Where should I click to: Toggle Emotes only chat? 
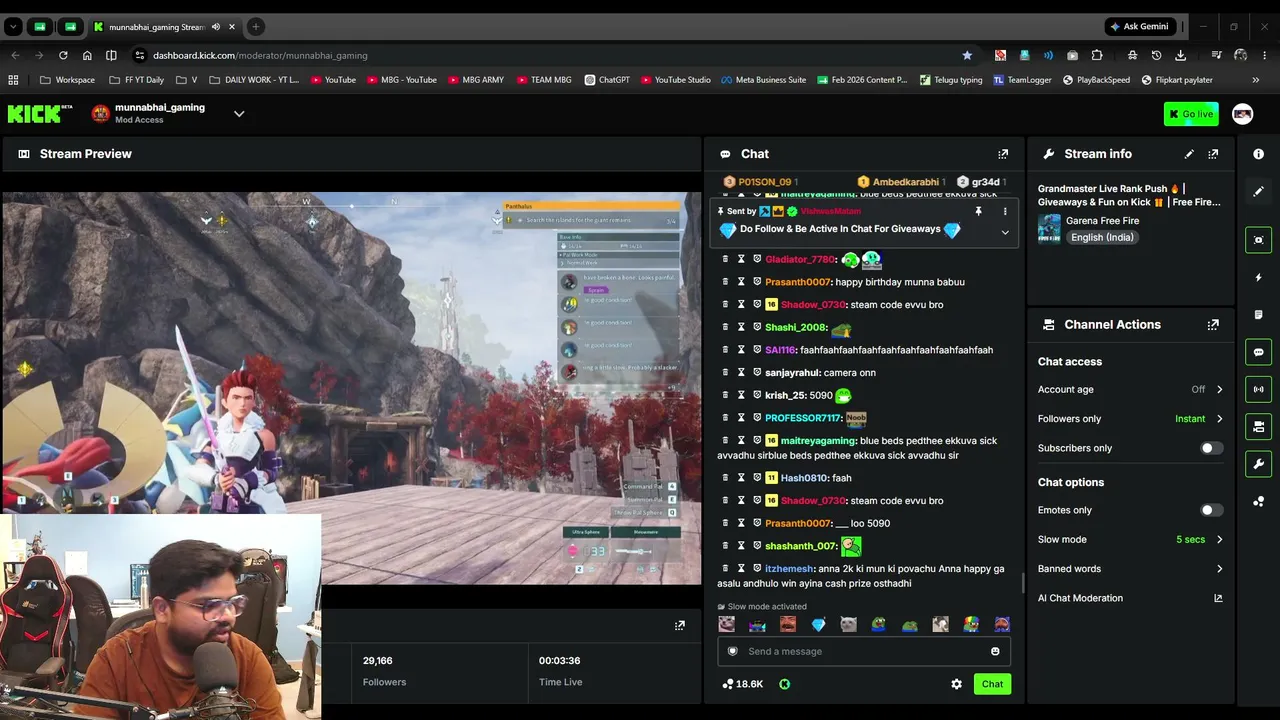1211,510
